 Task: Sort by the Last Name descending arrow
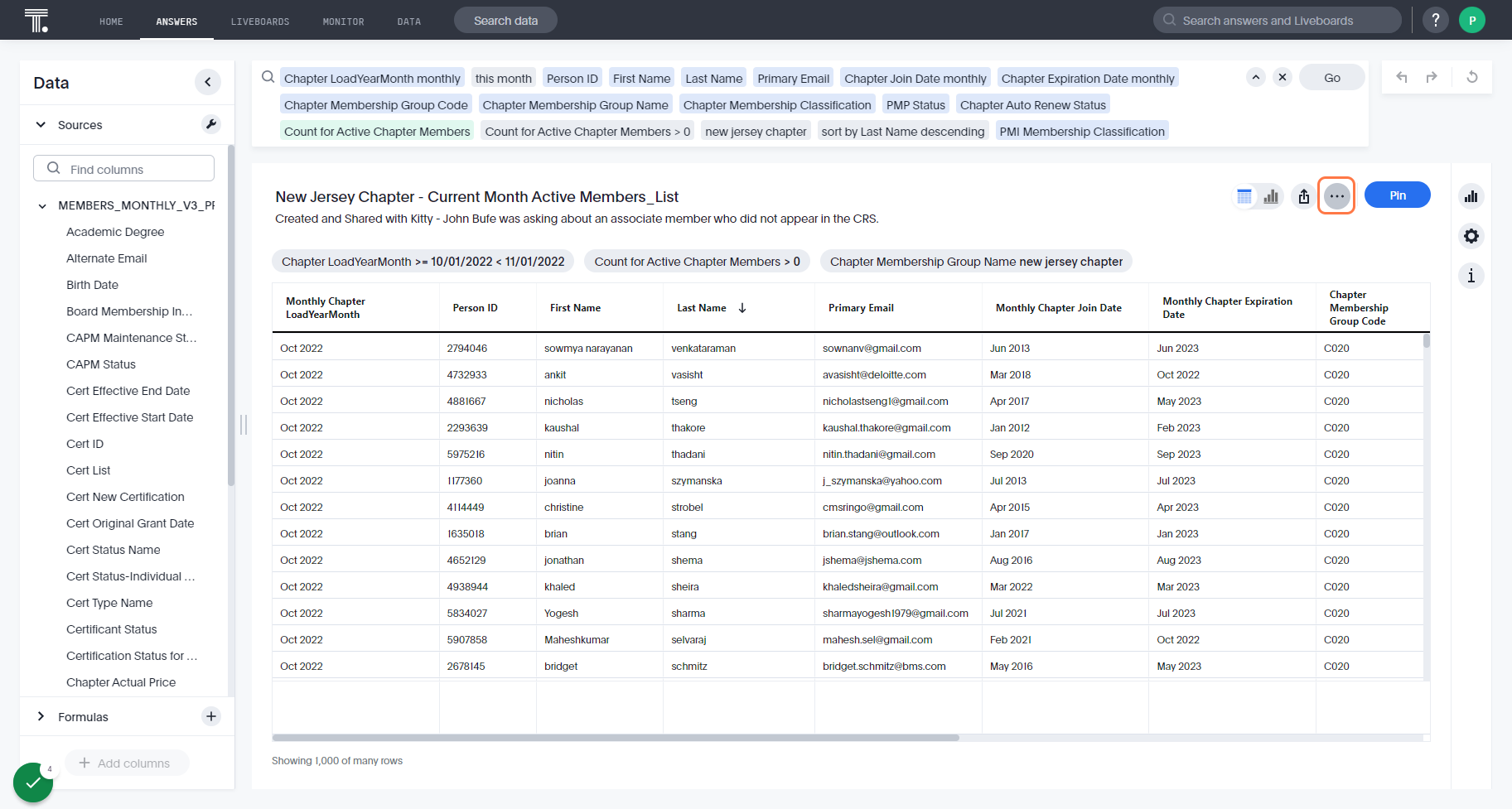pos(742,308)
